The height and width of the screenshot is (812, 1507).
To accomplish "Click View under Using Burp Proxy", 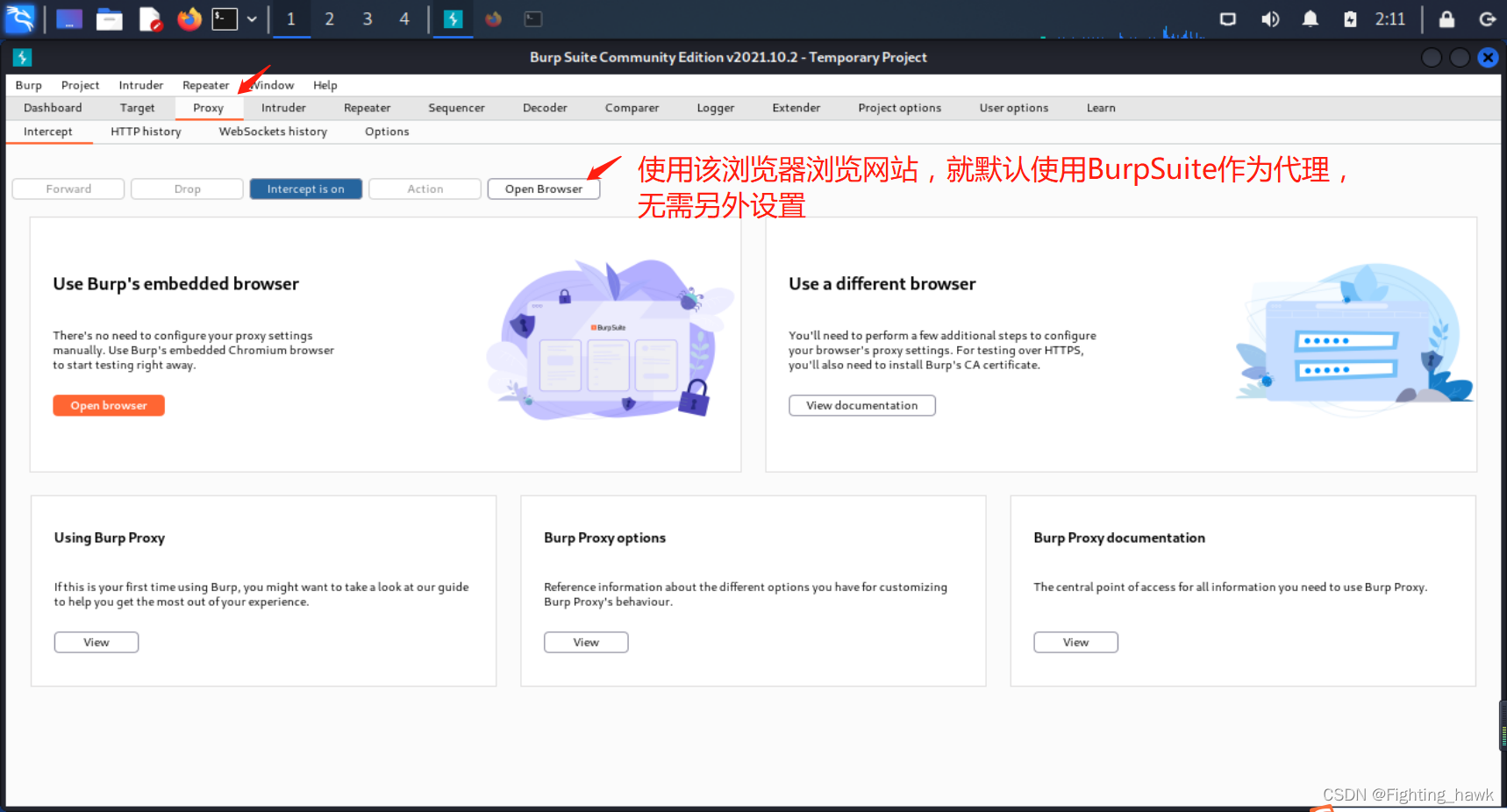I will coord(96,643).
